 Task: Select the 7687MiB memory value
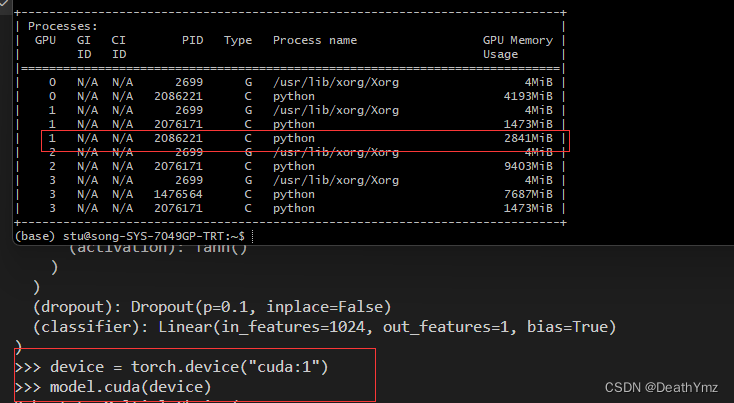[528, 194]
